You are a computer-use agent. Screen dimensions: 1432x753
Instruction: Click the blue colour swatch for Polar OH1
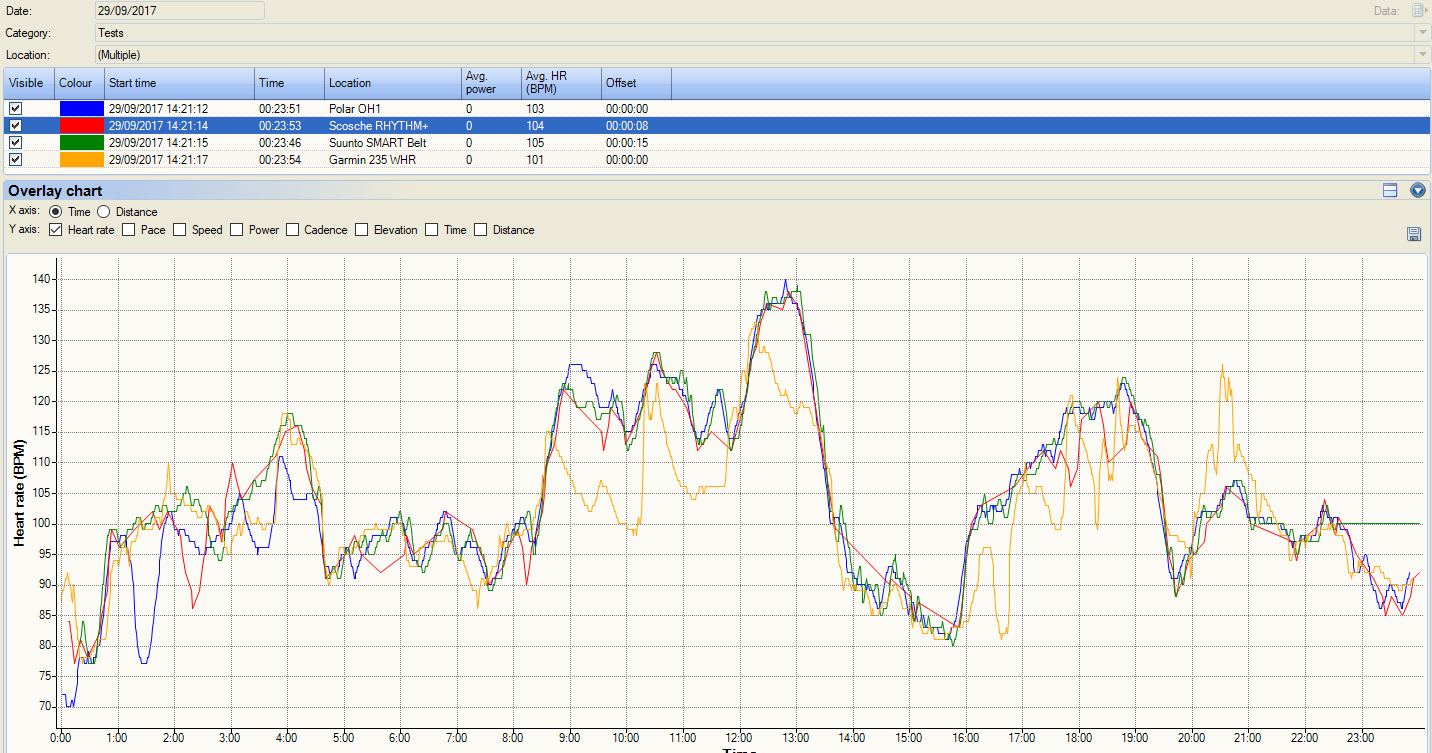pyautogui.click(x=81, y=108)
